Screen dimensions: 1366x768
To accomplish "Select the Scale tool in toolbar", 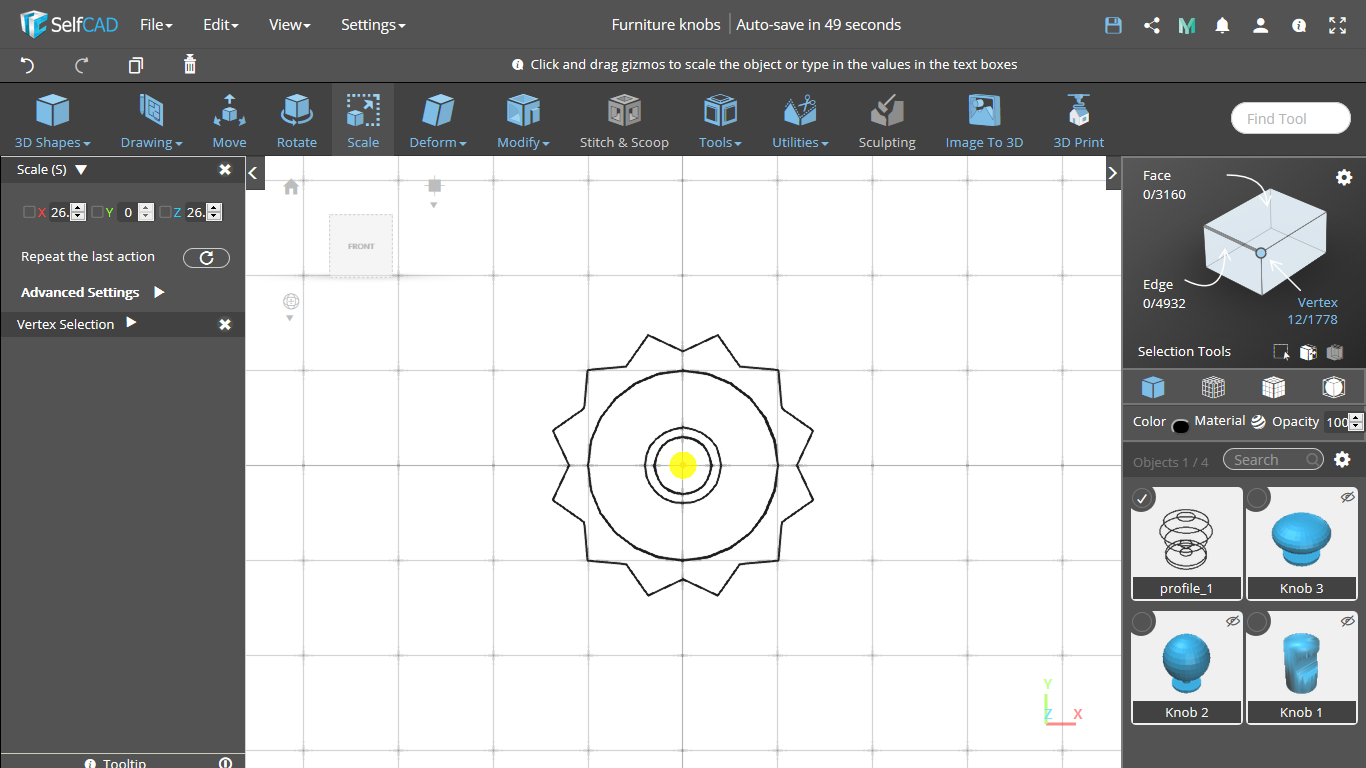I will click(x=363, y=120).
